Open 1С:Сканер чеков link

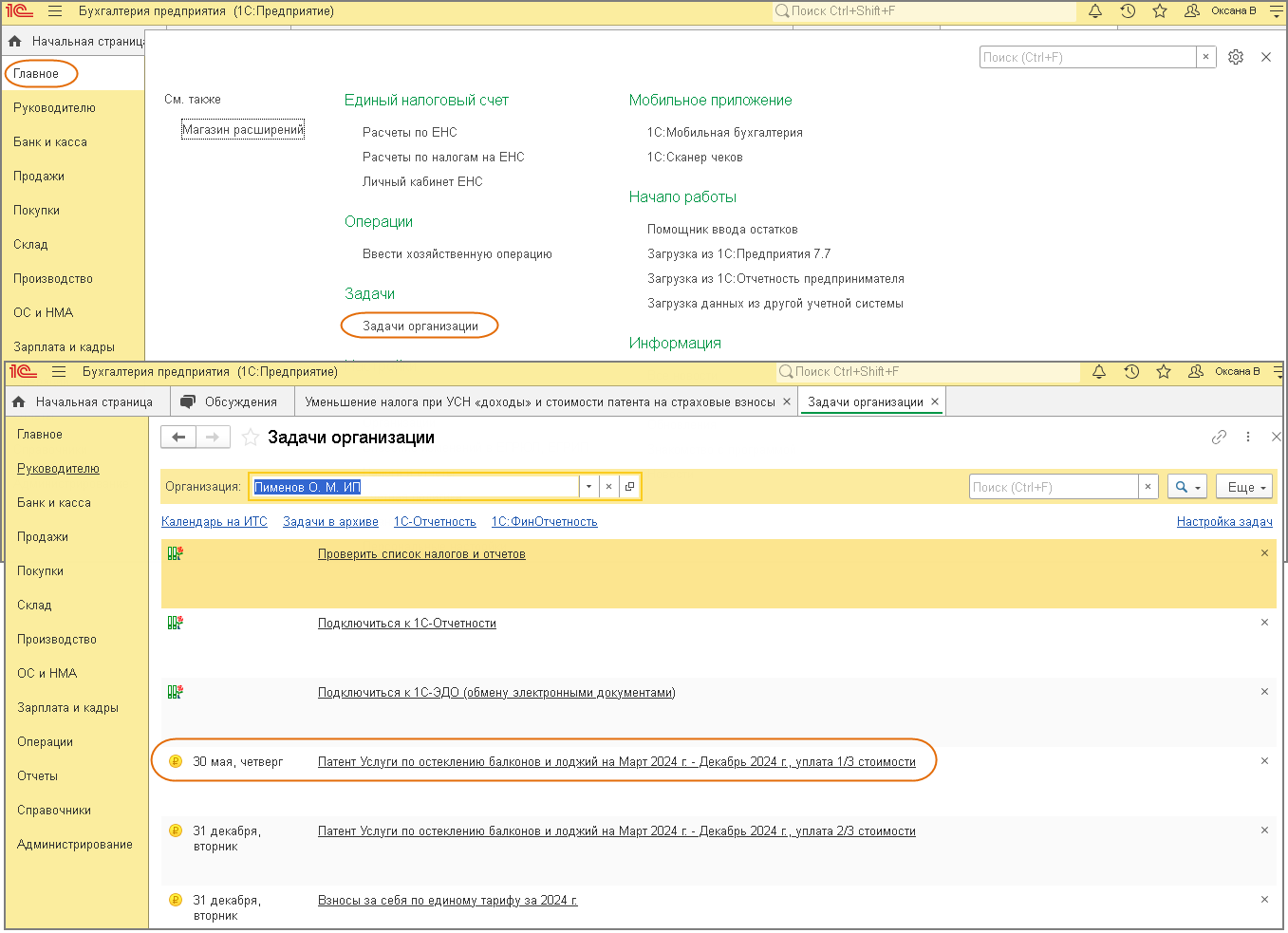click(x=695, y=157)
